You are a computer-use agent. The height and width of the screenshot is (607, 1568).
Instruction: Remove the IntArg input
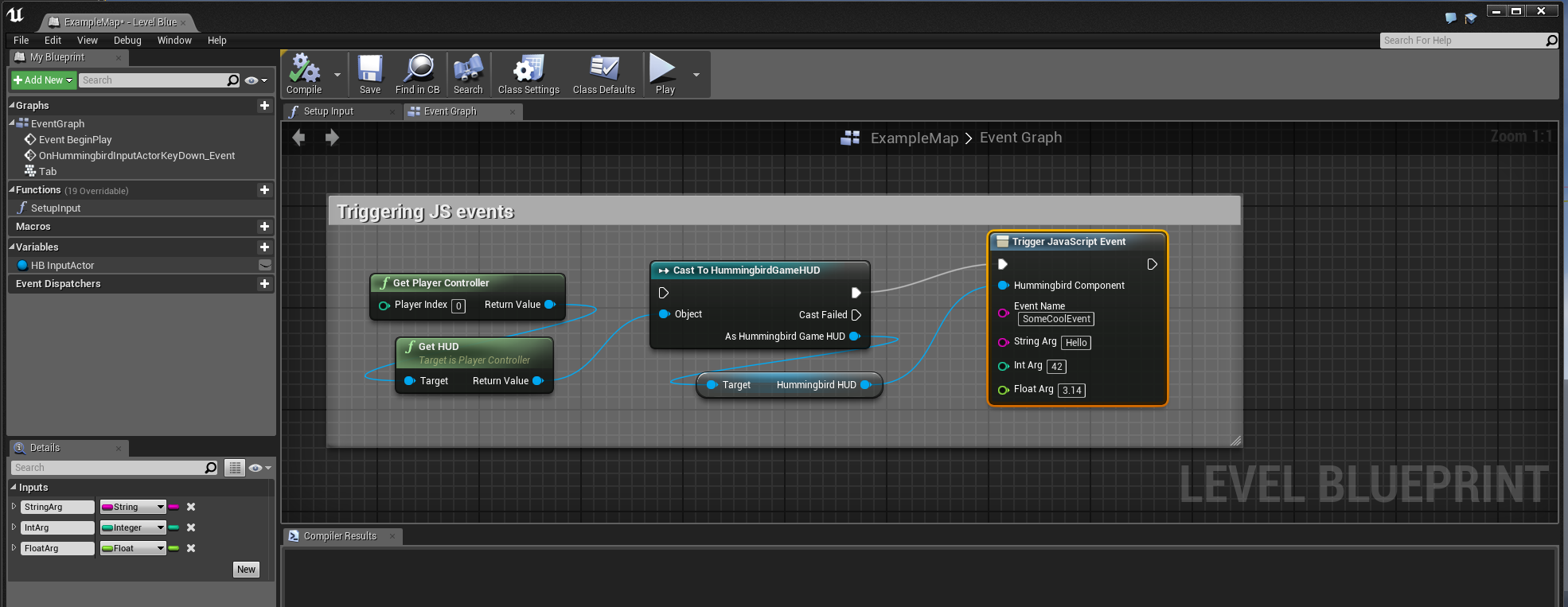(x=191, y=527)
